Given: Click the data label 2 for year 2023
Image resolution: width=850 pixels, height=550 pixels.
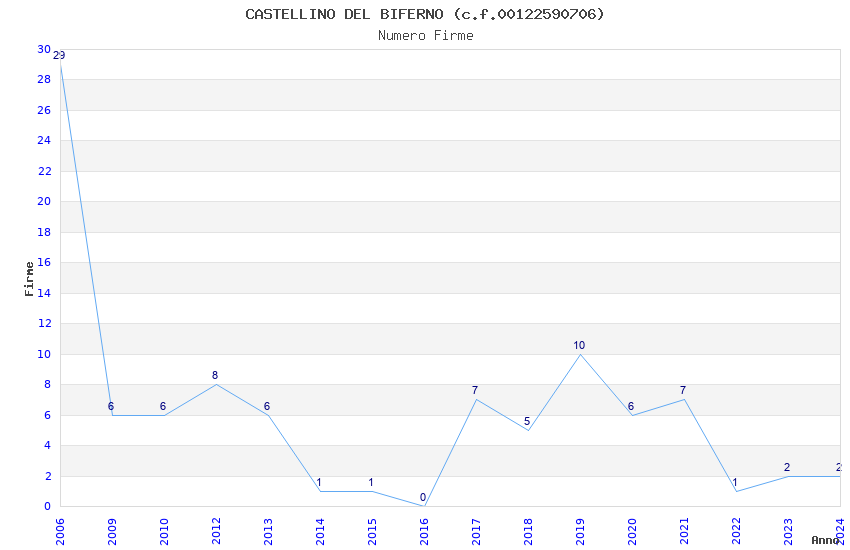Looking at the screenshot, I should coord(787,467).
